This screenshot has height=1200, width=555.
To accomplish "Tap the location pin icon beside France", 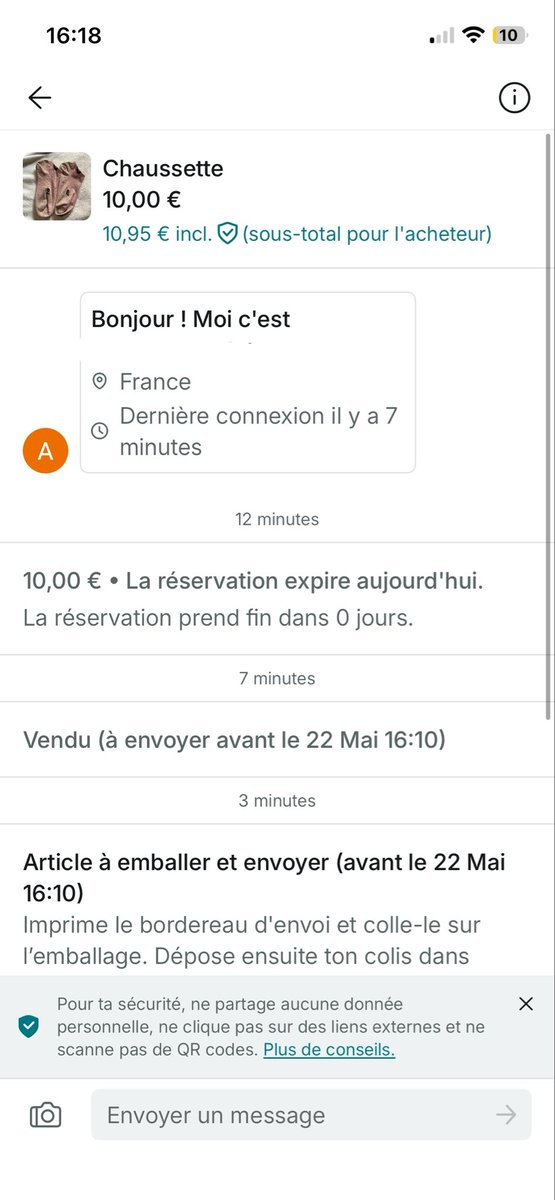I will pyautogui.click(x=99, y=381).
